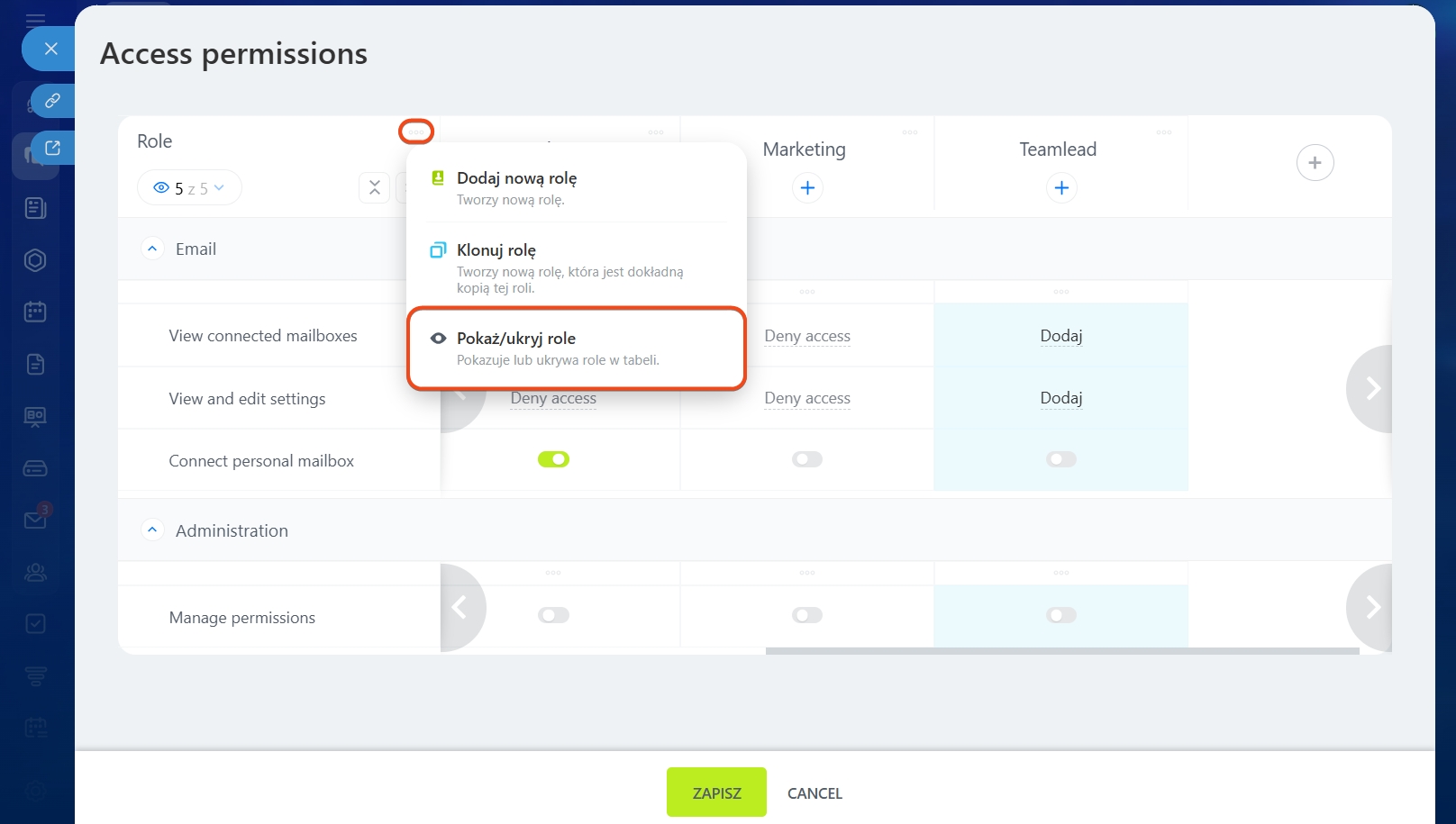Viewport: 1456px width, 824px height.
Task: Enable Manage permissions toggle for Teamlead
Action: (1061, 615)
